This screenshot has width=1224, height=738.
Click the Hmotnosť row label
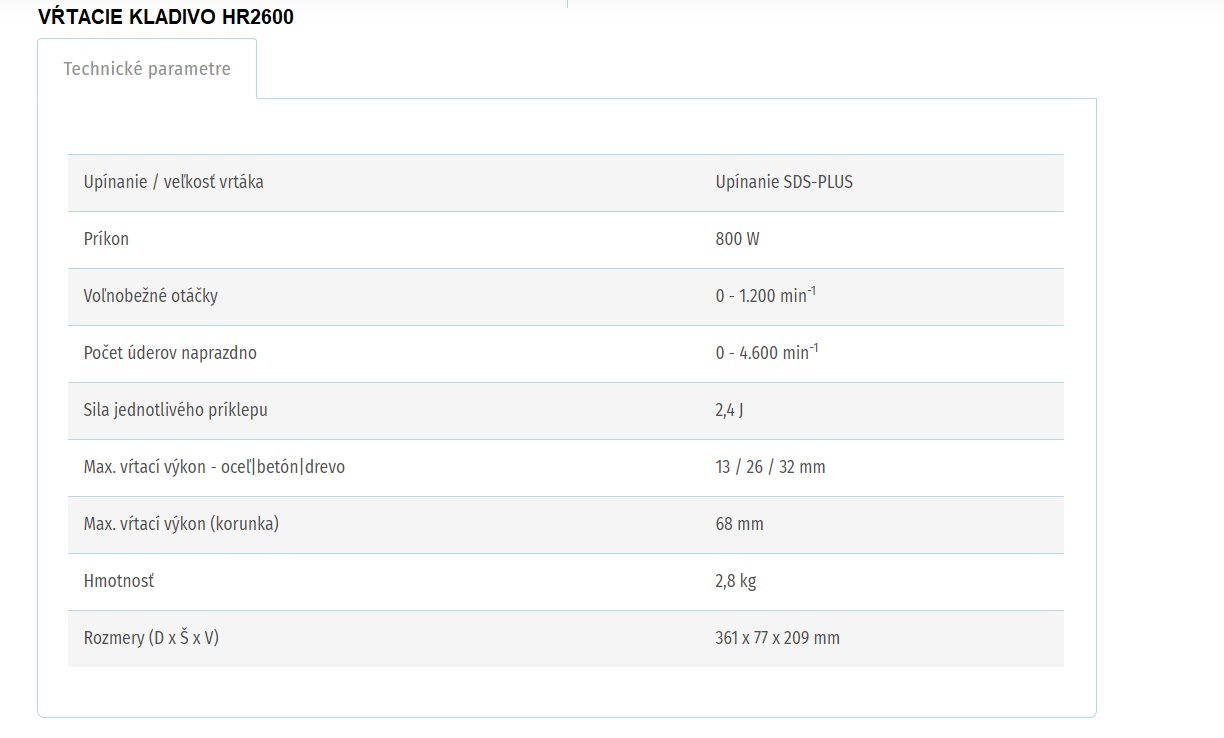tap(119, 581)
